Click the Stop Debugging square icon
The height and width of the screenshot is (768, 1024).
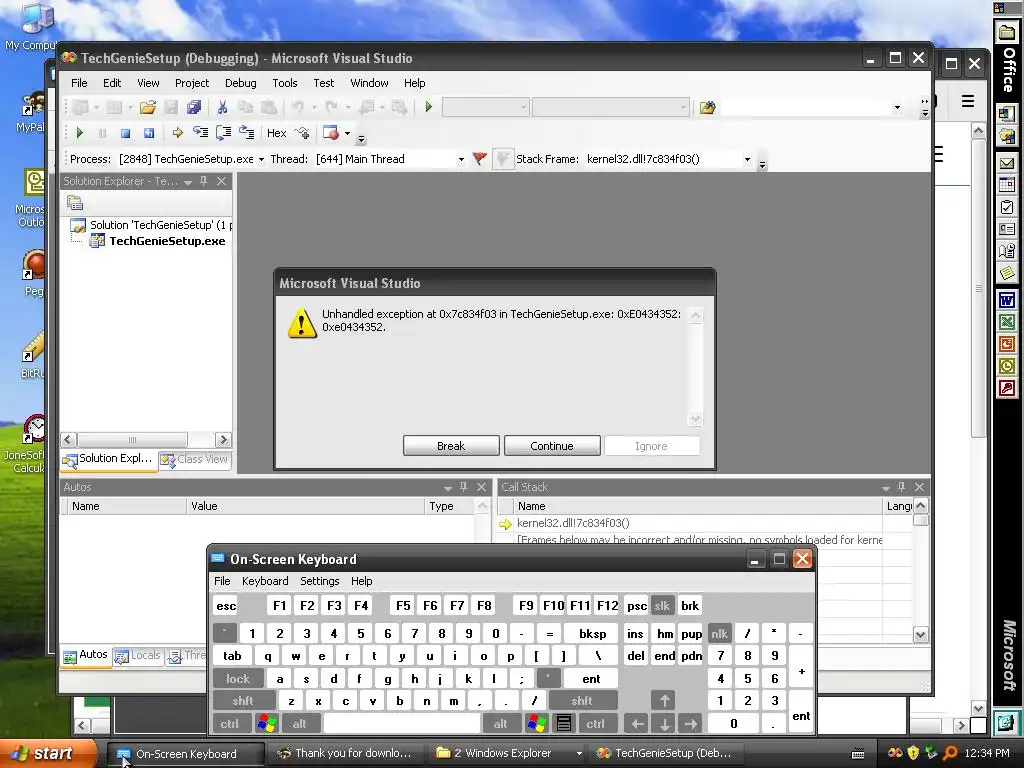coord(125,133)
